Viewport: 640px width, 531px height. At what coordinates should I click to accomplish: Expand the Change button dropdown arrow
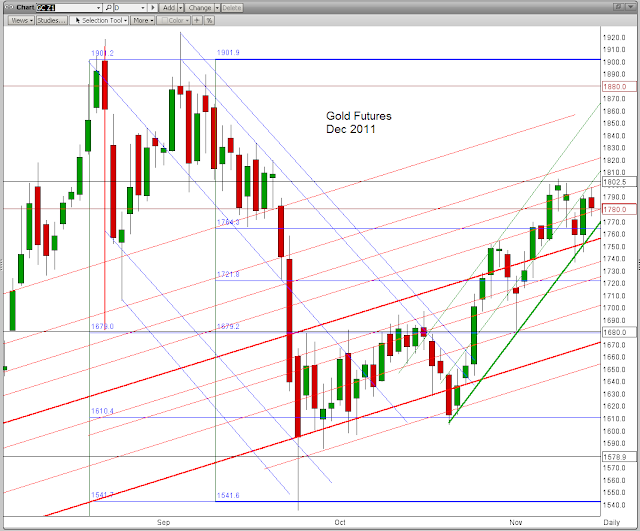coord(217,8)
